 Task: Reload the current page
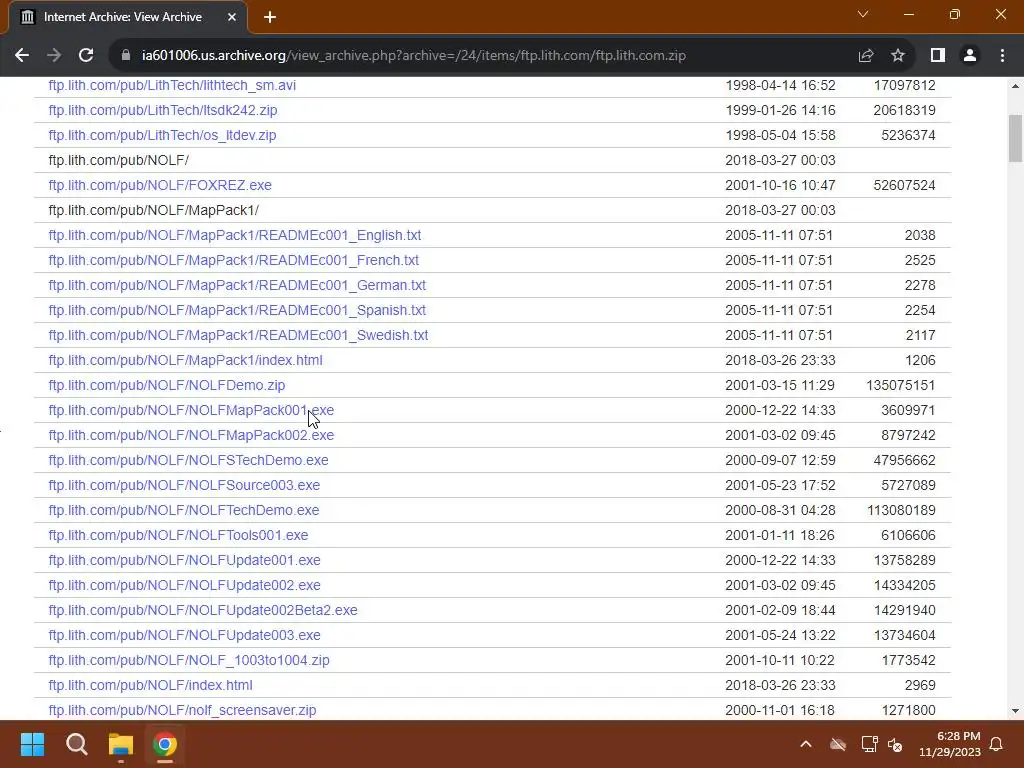point(86,56)
